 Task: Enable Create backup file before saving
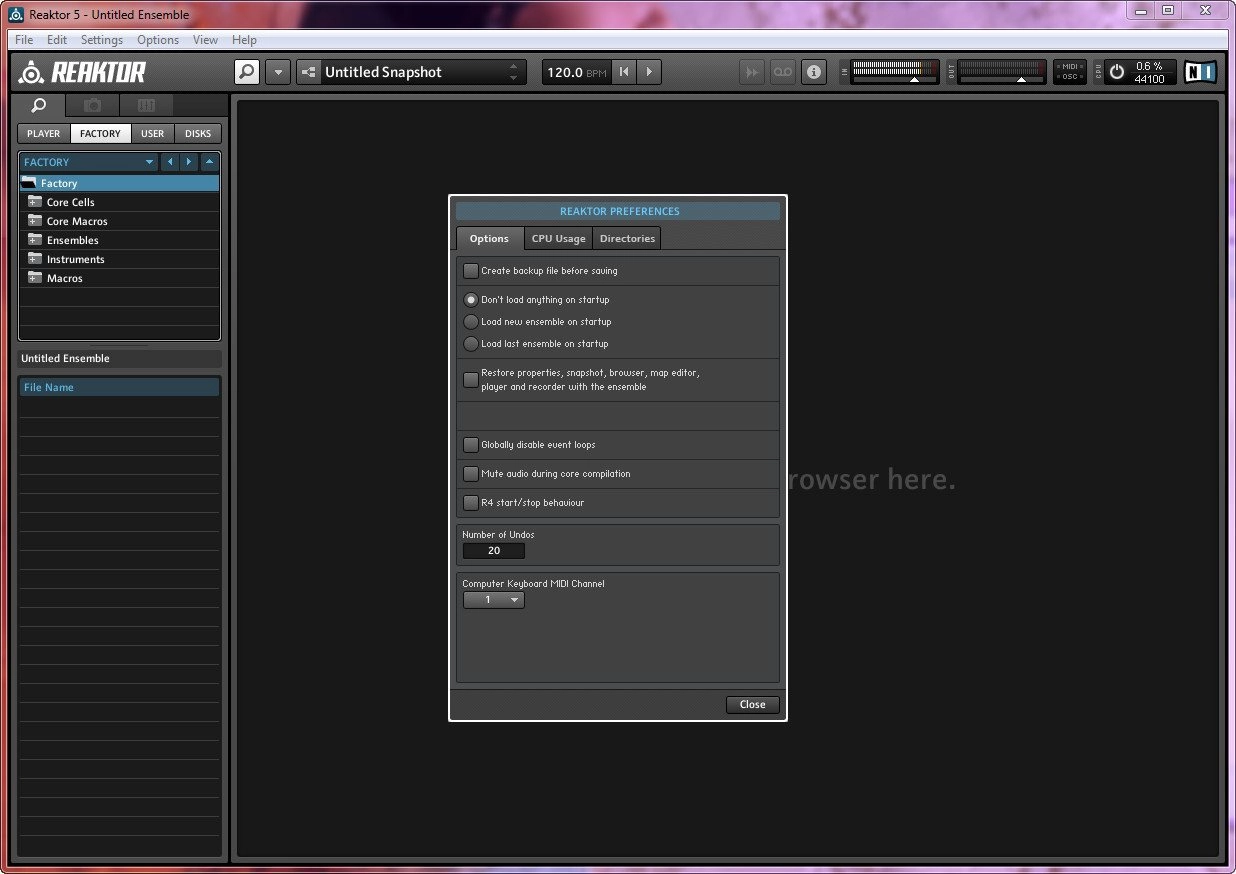point(471,271)
